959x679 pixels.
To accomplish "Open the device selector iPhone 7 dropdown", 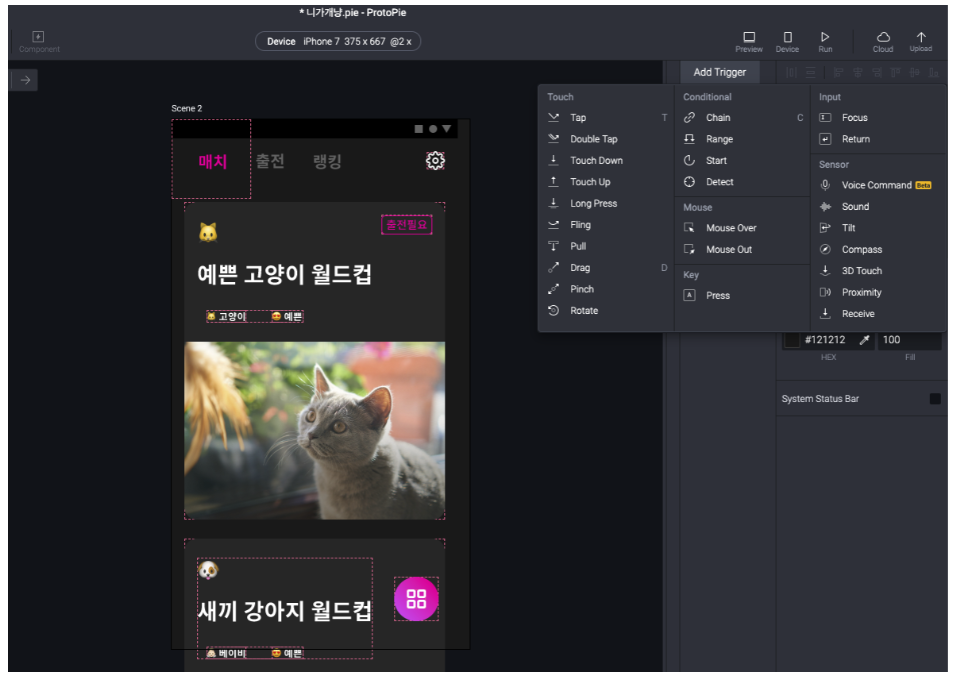I will (x=338, y=42).
